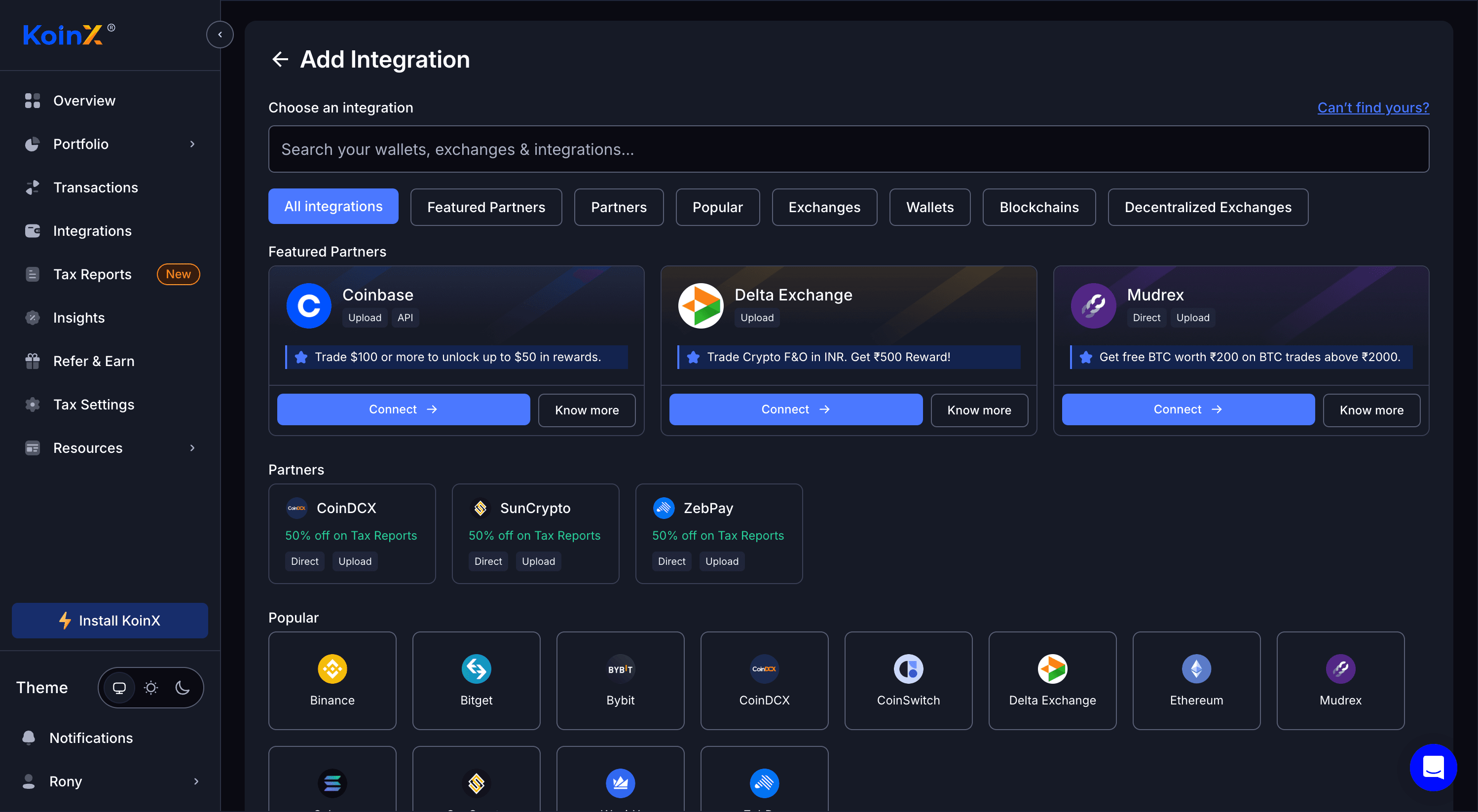Screen dimensions: 1478x812
Task: Click the Ethereum icon in Popular
Action: tap(1196, 668)
